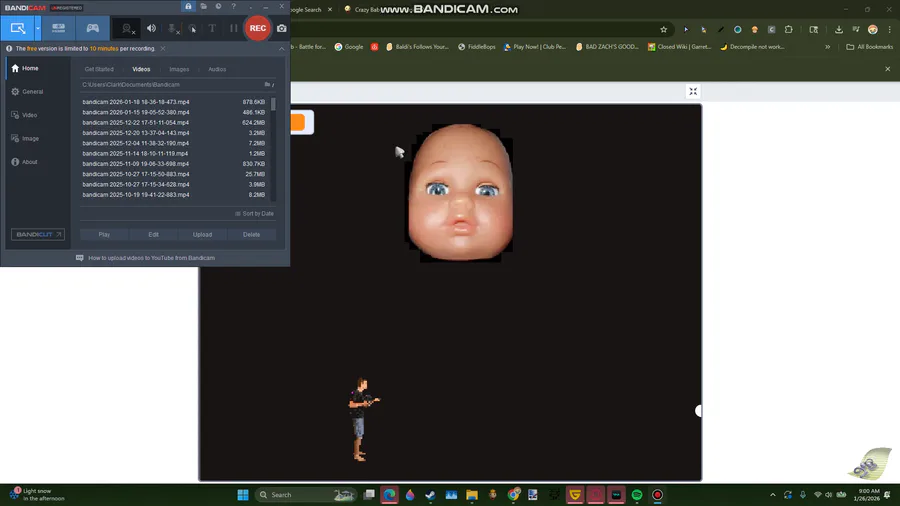900x506 pixels.
Task: Switch to the Get Started tab
Action: point(99,69)
